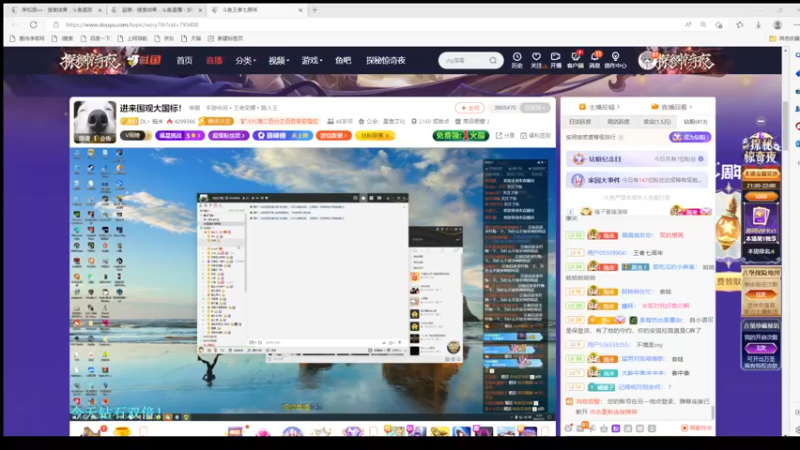Expand 直播回看 replay chevron link

tap(671, 107)
